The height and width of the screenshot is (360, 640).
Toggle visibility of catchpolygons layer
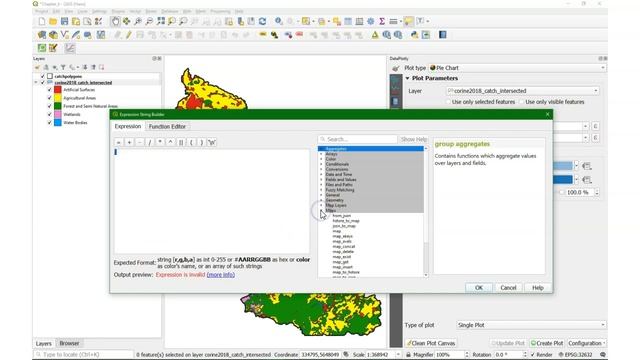tap(42, 76)
